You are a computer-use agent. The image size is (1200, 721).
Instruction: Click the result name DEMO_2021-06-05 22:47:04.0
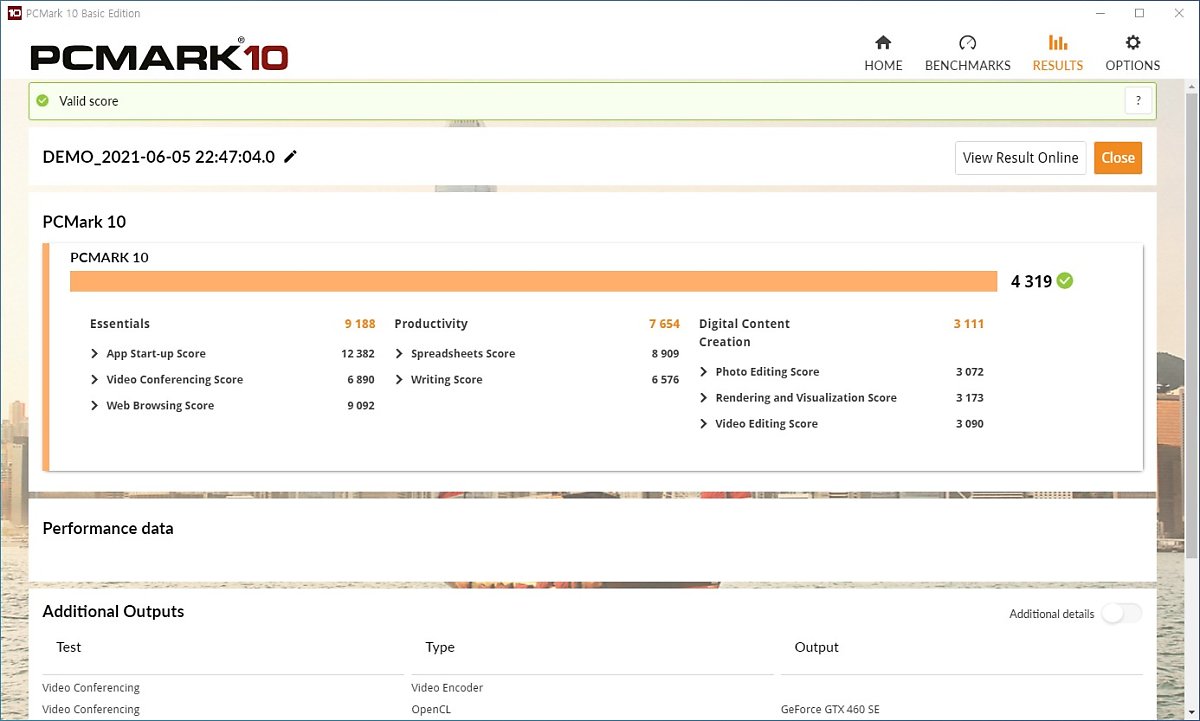(x=159, y=156)
